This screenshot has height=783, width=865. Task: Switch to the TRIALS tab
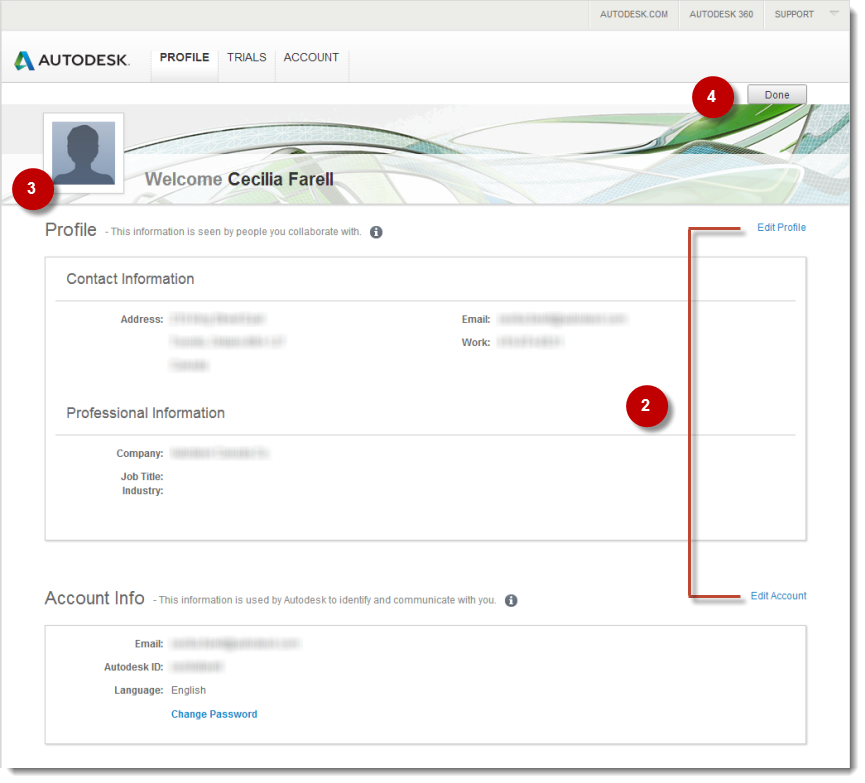[x=246, y=57]
